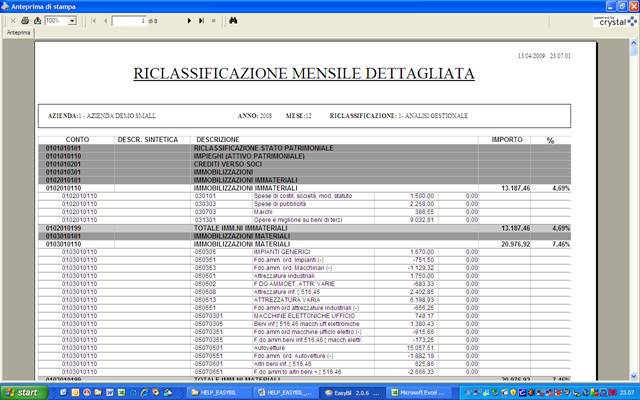Click the export report icon
This screenshot has width=640, height=400.
[37, 20]
